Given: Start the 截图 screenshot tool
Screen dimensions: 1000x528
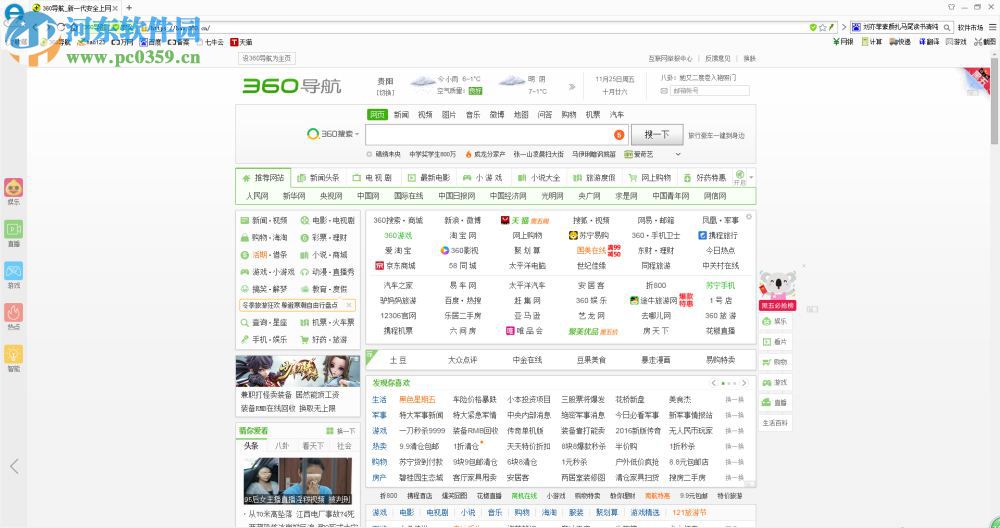Looking at the screenshot, I should [x=985, y=42].
